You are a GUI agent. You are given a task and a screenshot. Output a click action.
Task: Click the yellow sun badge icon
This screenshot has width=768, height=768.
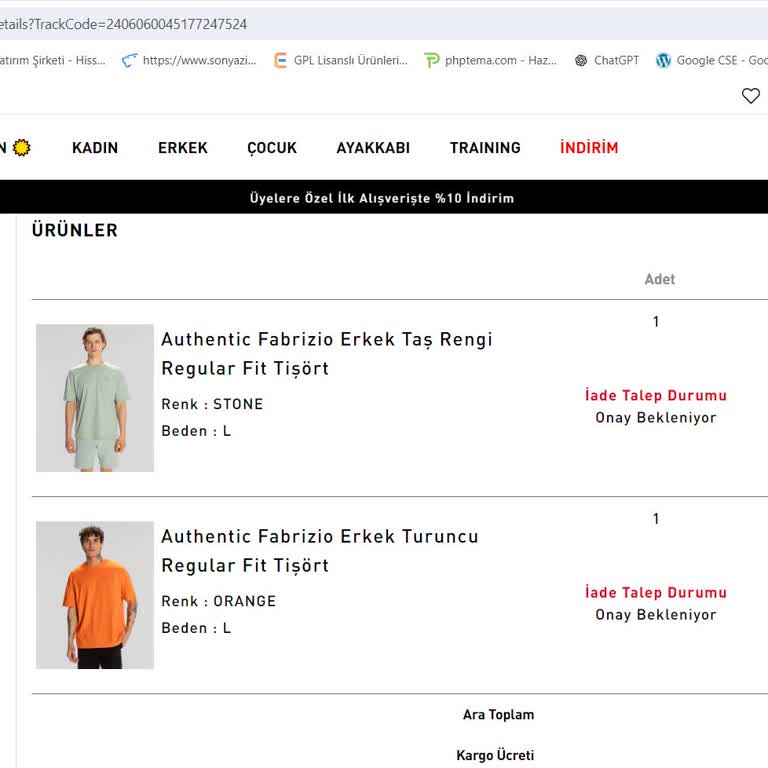[22, 147]
